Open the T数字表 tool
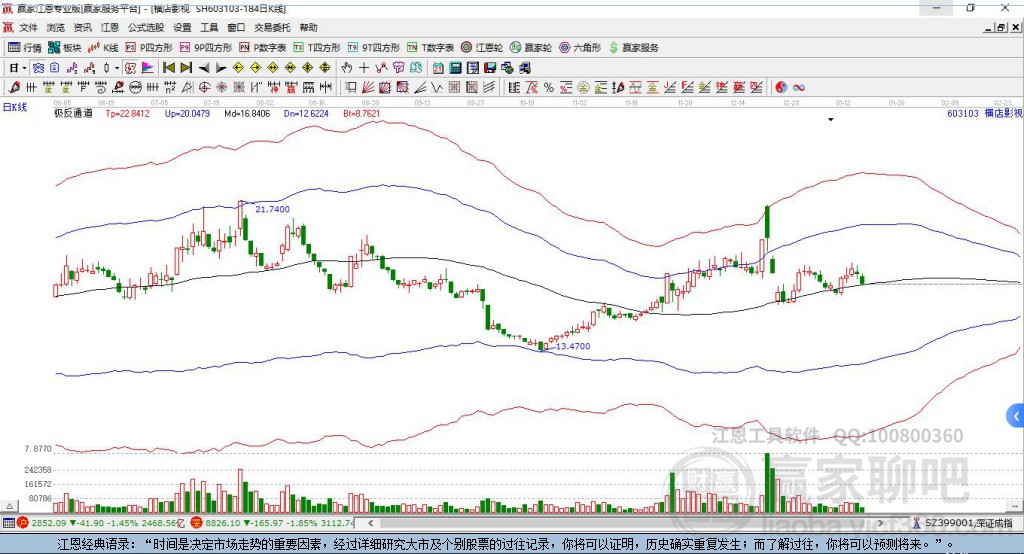1024x554 pixels. coord(430,48)
